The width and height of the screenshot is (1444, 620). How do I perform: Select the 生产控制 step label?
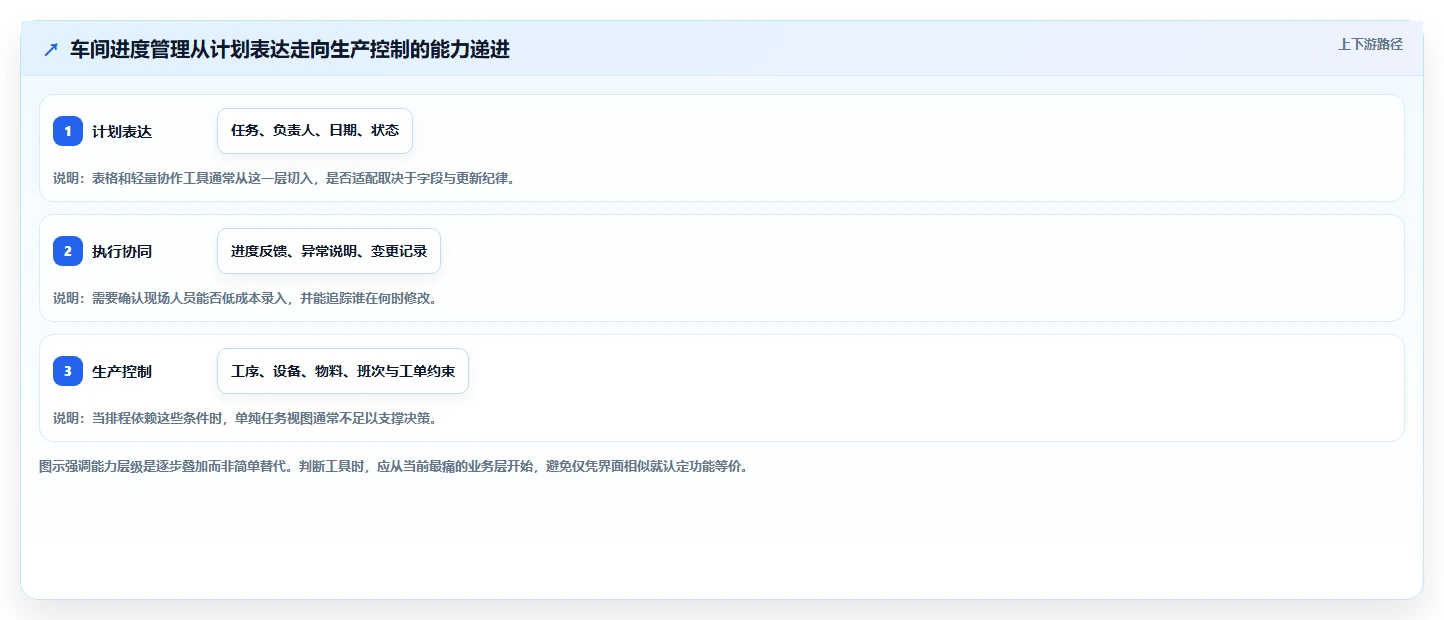[122, 372]
